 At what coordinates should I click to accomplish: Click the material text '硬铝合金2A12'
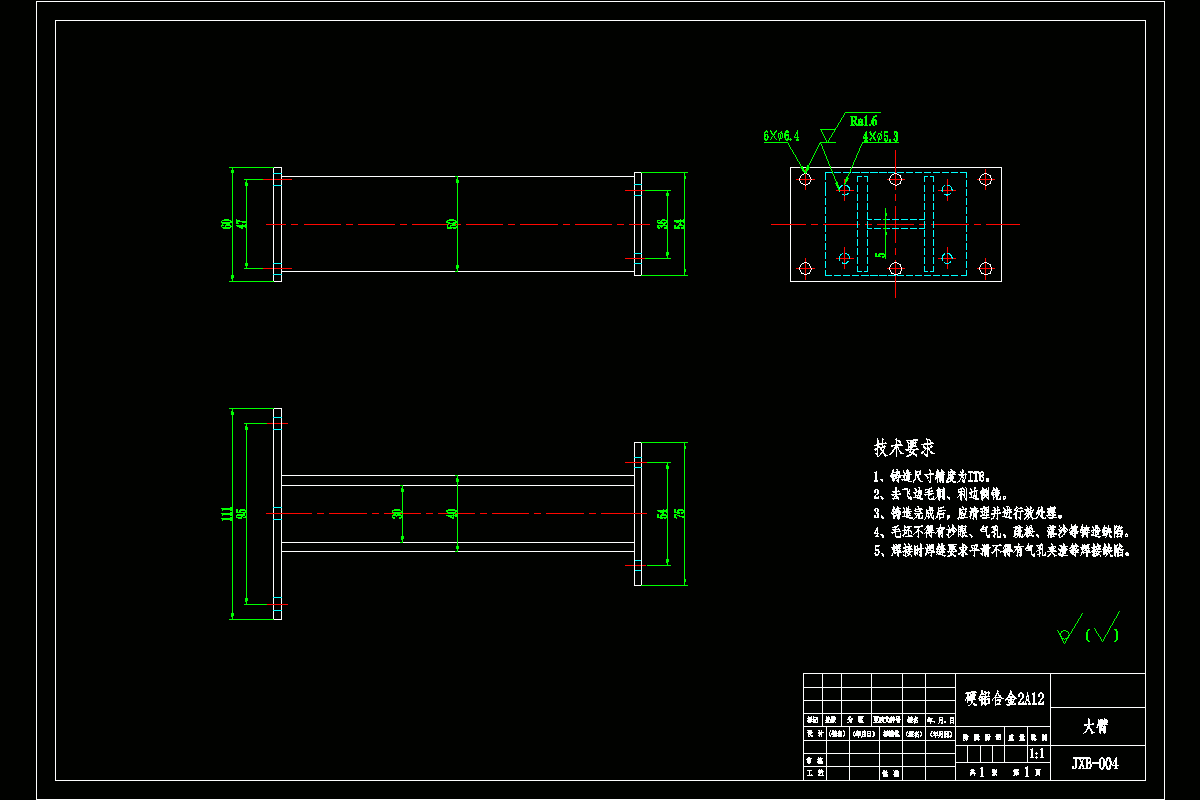click(1003, 699)
